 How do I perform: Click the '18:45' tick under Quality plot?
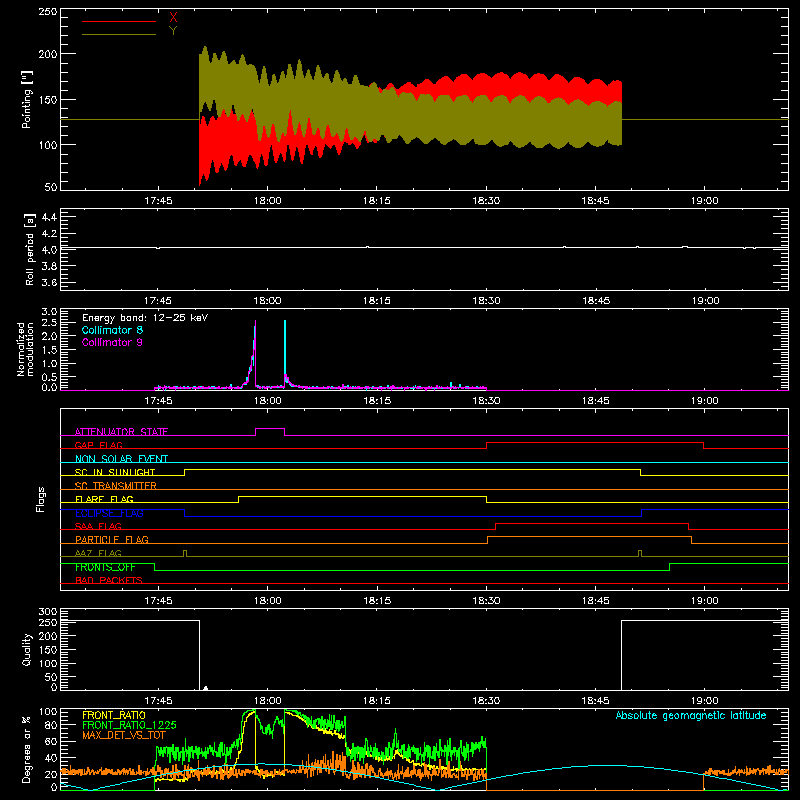(x=595, y=701)
